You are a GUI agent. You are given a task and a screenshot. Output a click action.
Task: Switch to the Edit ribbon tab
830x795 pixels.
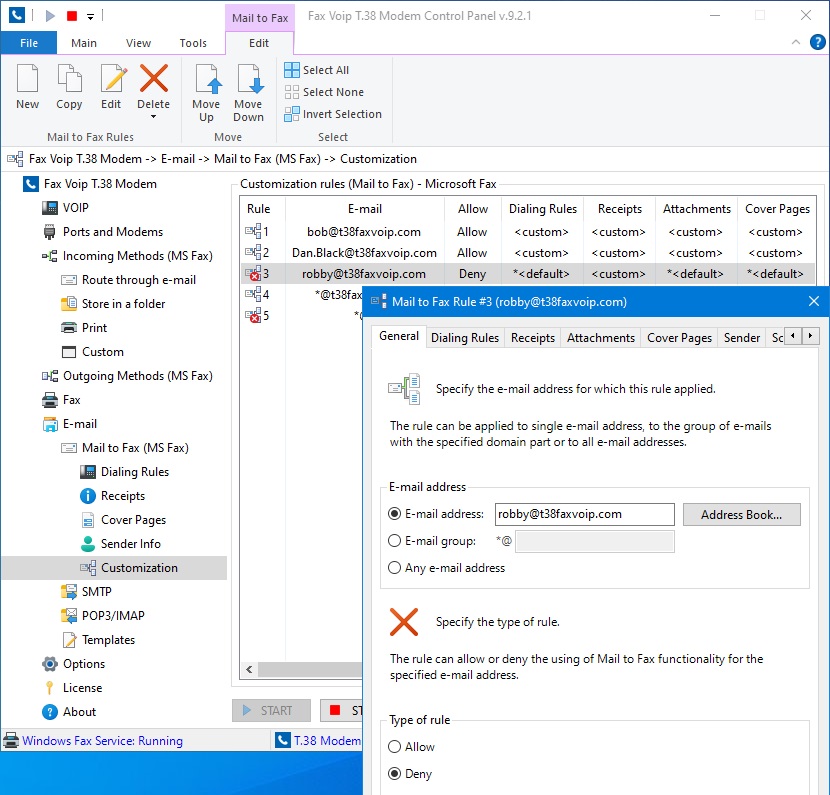pos(259,43)
